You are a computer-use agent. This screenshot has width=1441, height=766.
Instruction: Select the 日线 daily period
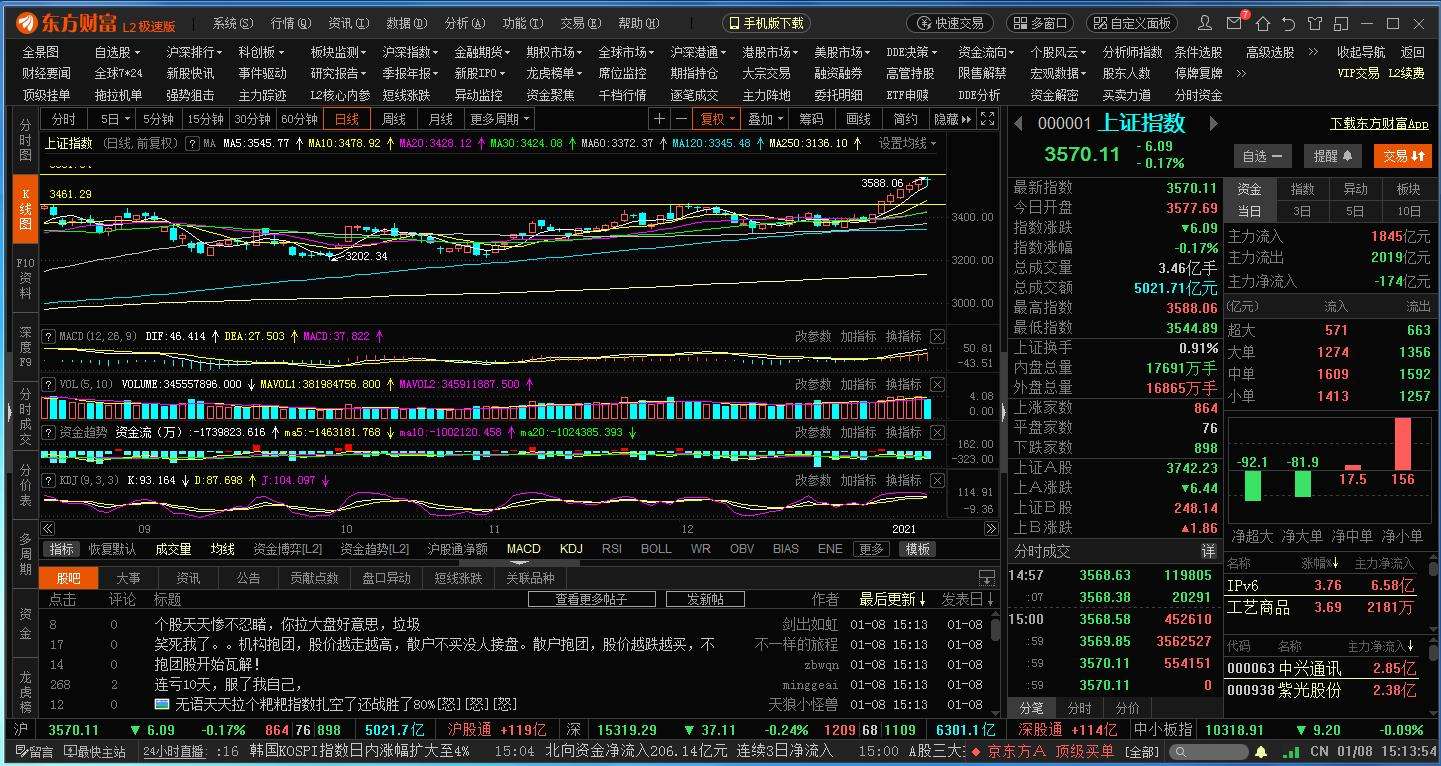(347, 119)
